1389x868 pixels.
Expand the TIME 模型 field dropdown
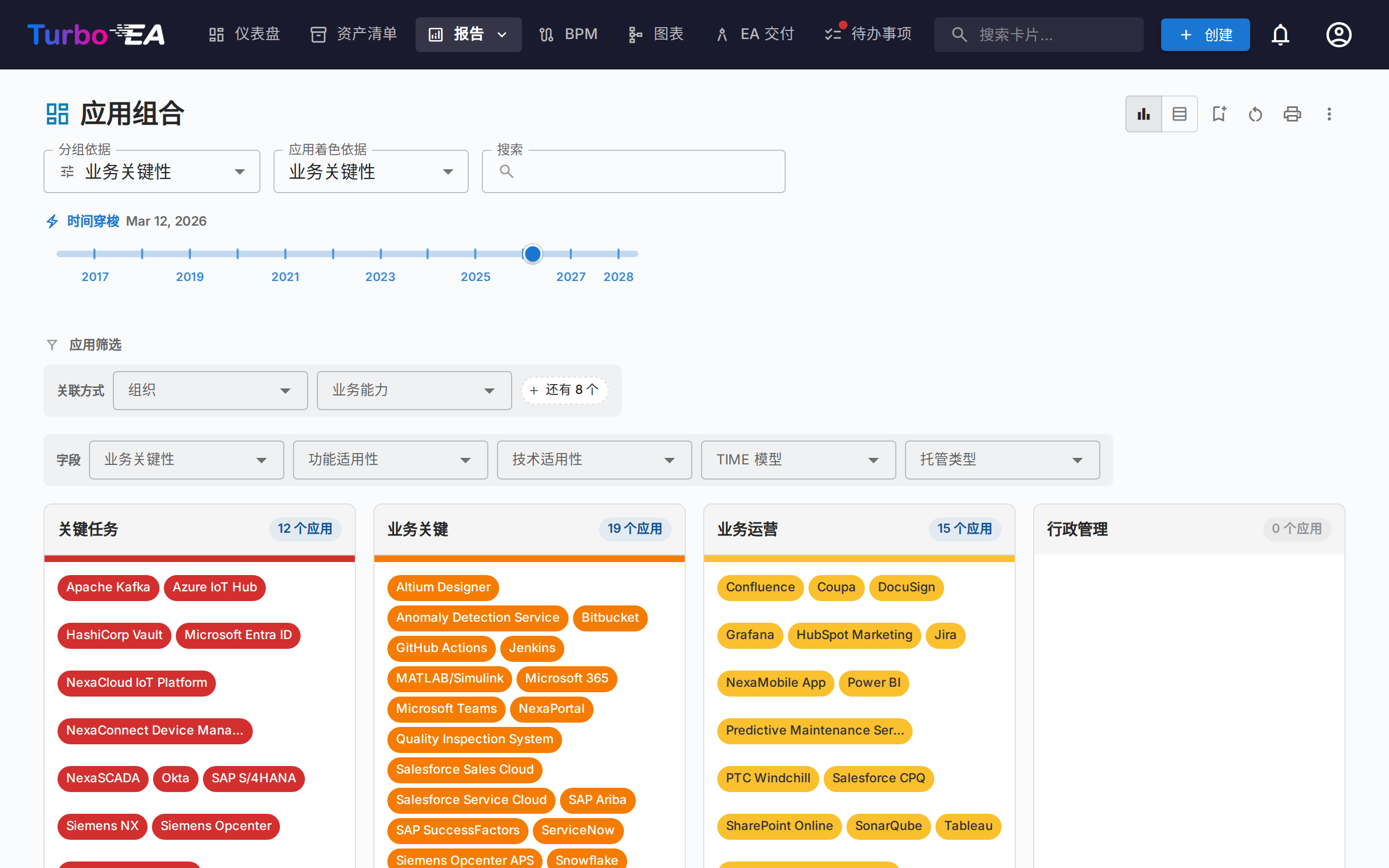(x=873, y=460)
